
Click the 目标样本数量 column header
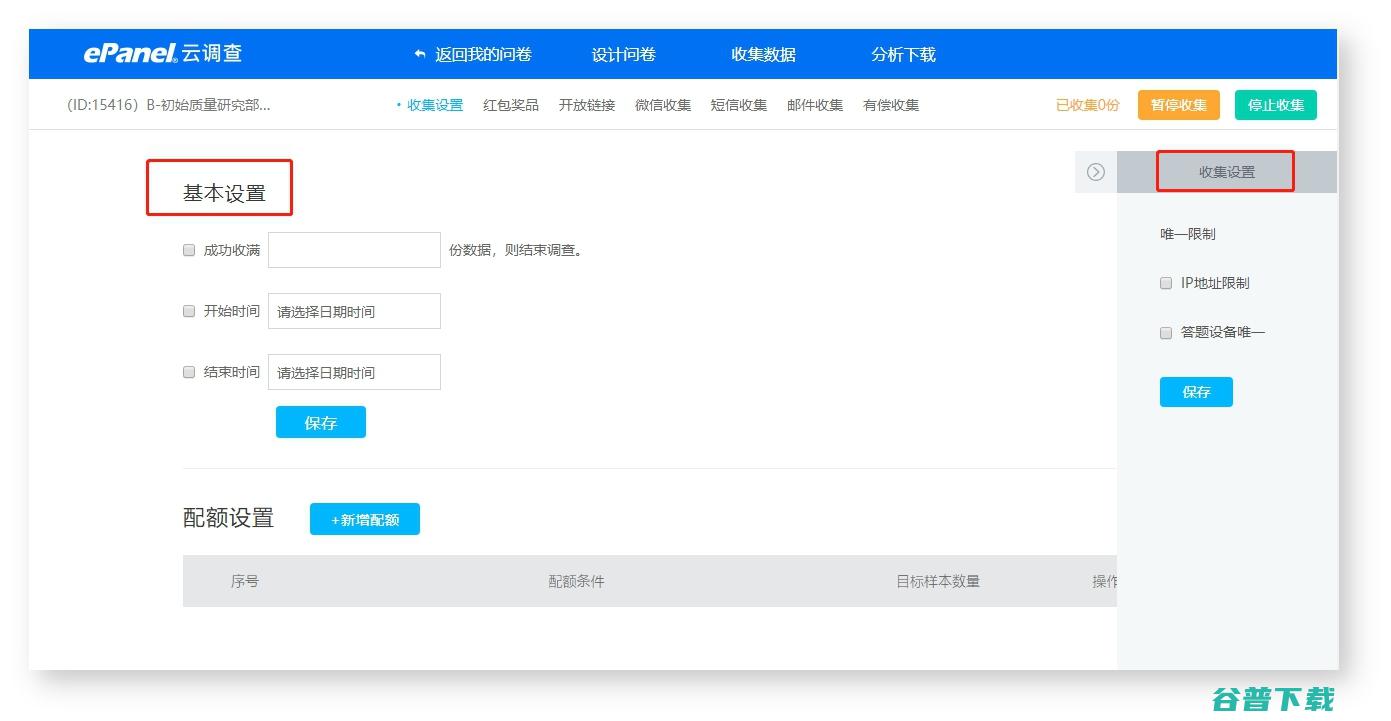click(x=938, y=581)
